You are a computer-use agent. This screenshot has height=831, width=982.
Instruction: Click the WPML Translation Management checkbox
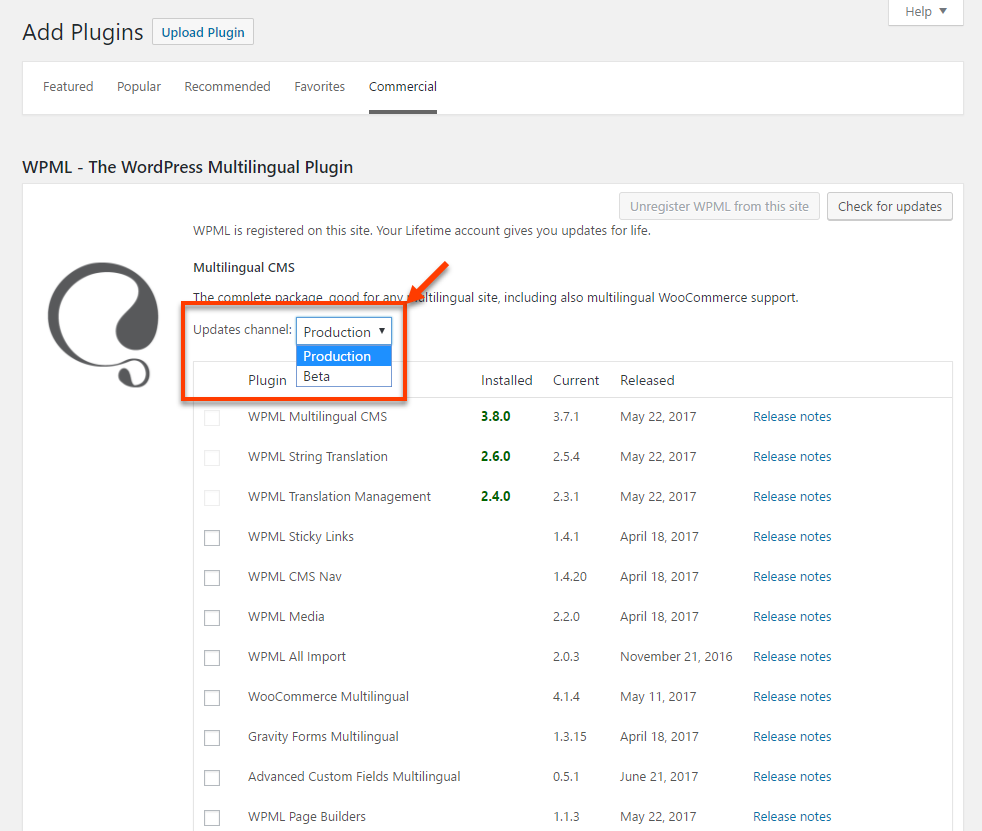[x=212, y=498]
